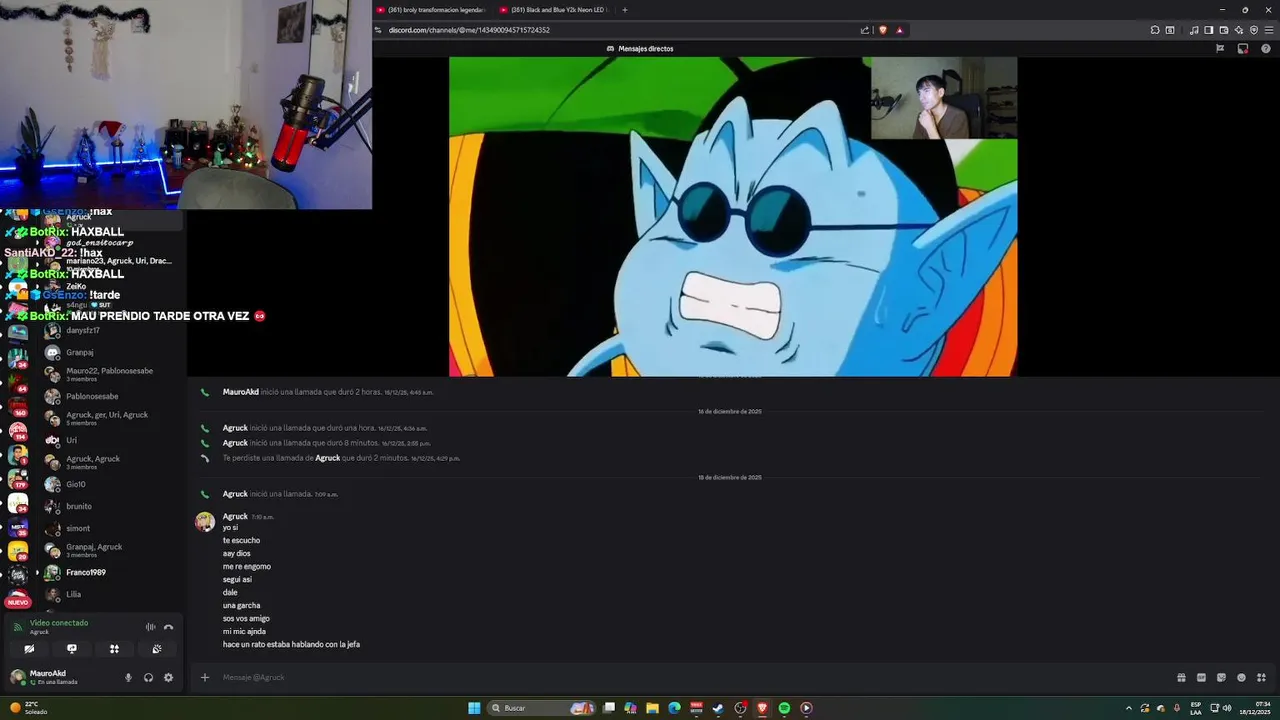Open the flag icon in the Discord header
1280x720 pixels.
1220,48
